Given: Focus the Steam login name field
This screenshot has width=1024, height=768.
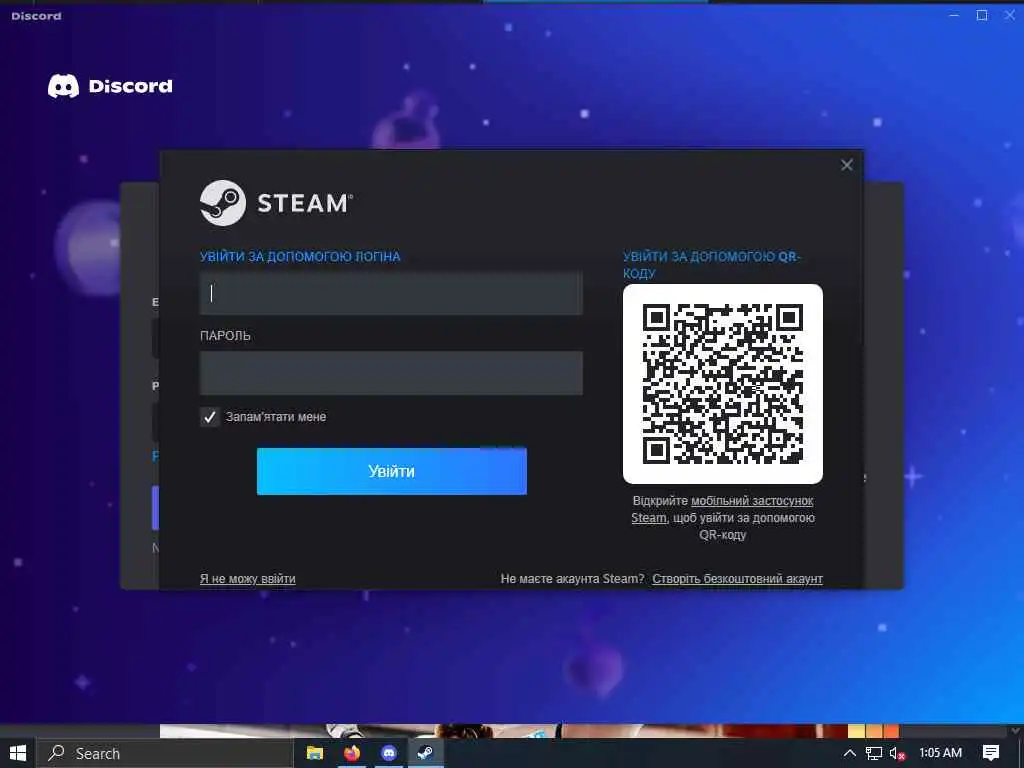Looking at the screenshot, I should click(391, 293).
